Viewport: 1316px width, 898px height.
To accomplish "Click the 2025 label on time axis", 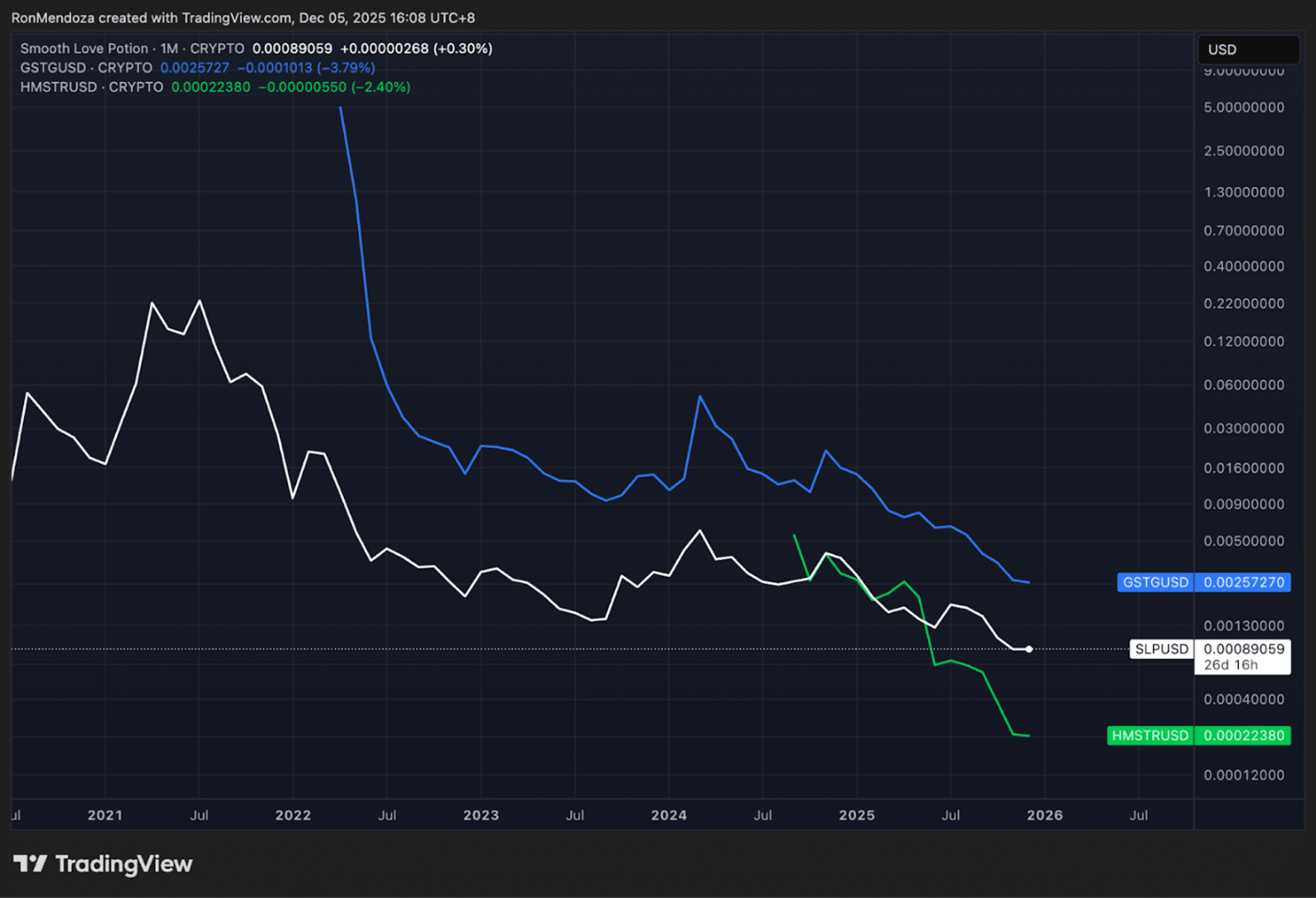I will pos(857,815).
